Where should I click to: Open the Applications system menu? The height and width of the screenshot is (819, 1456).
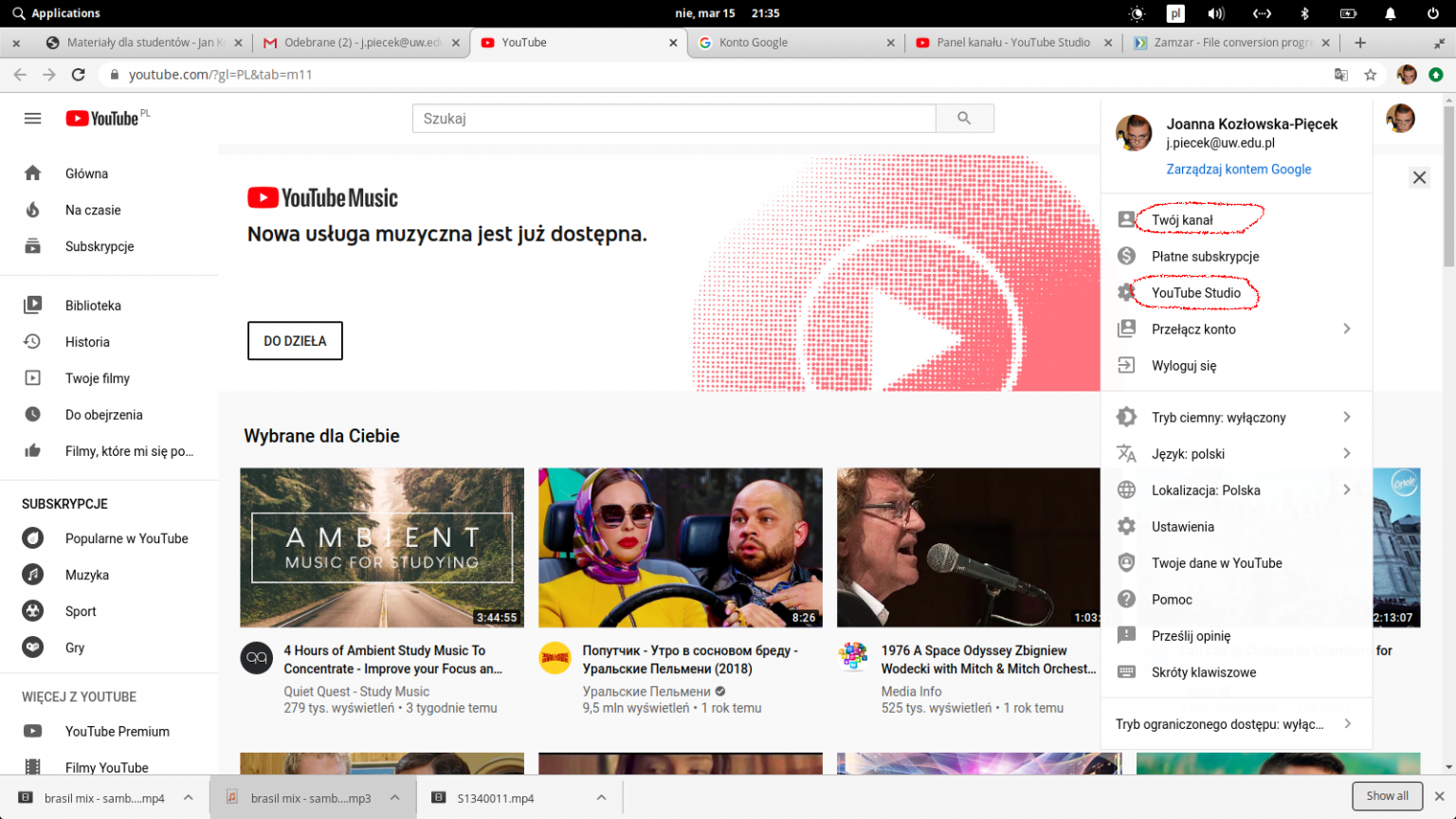pos(56,13)
